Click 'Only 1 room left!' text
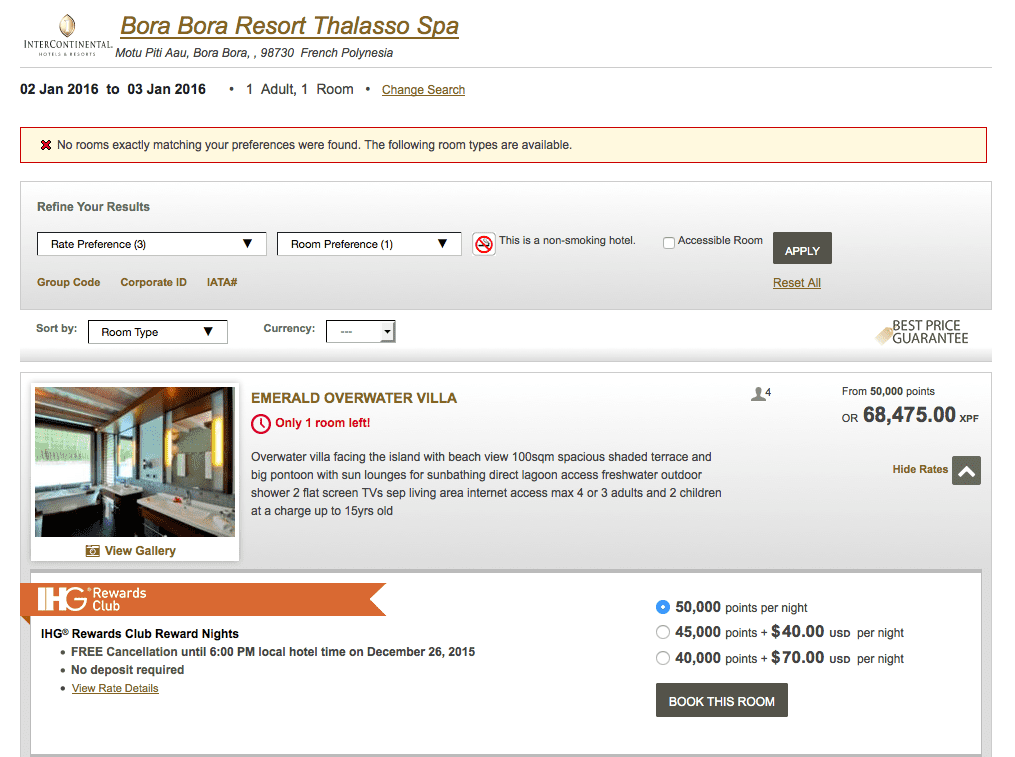The width and height of the screenshot is (1015, 757). coord(323,423)
